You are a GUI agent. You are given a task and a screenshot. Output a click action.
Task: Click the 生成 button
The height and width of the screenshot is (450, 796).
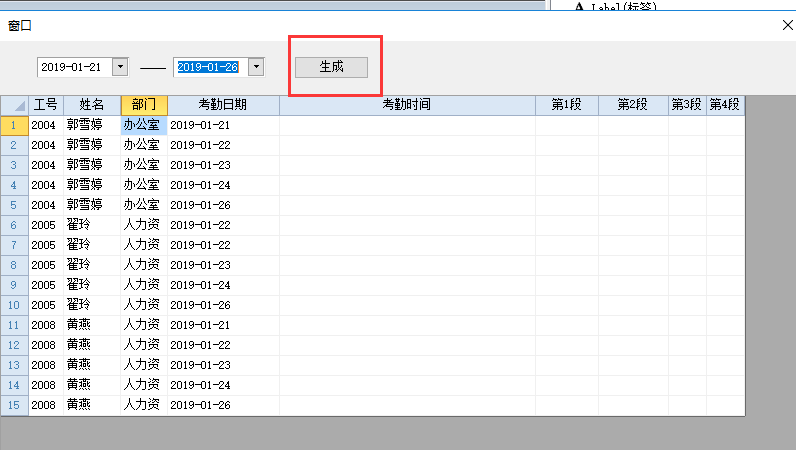click(x=331, y=67)
